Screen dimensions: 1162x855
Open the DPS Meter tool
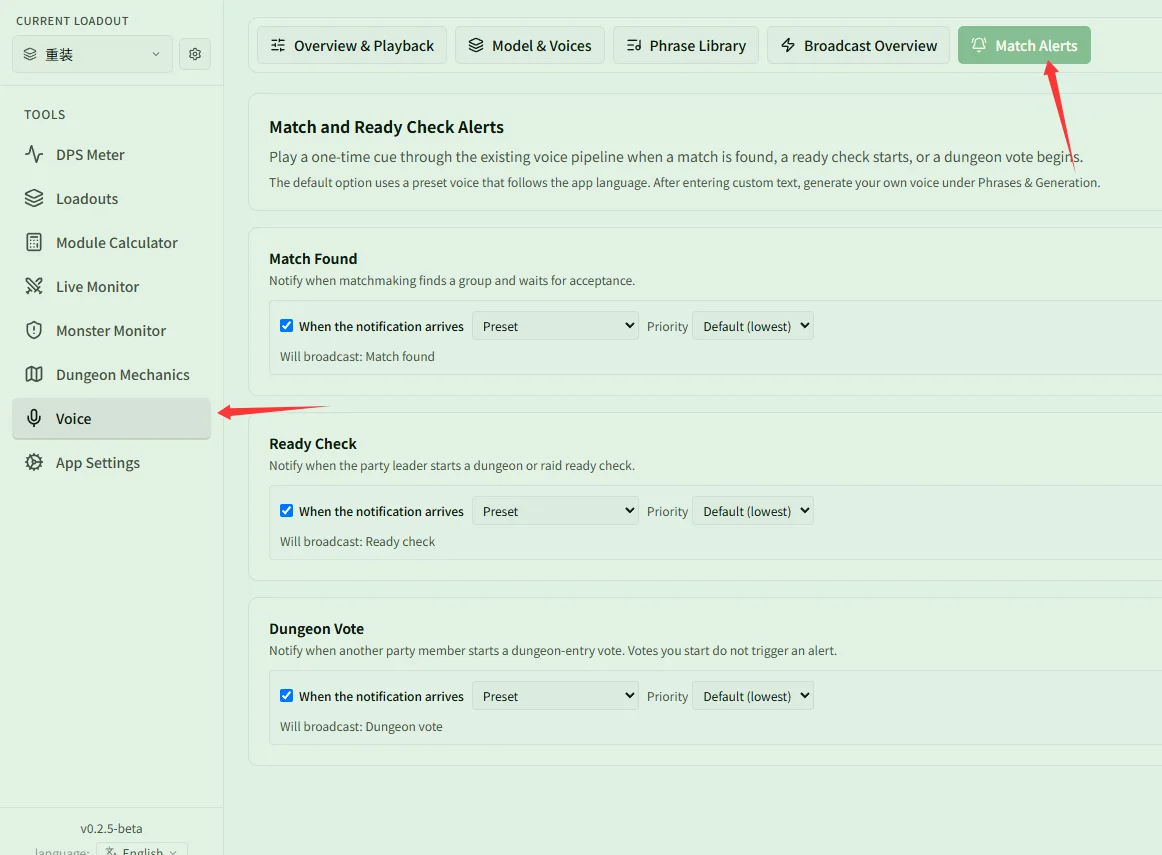111,154
